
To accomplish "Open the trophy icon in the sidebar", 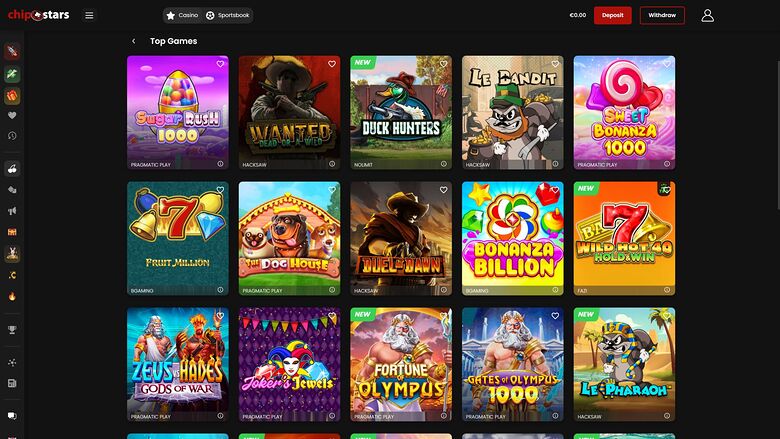I will click(x=12, y=330).
